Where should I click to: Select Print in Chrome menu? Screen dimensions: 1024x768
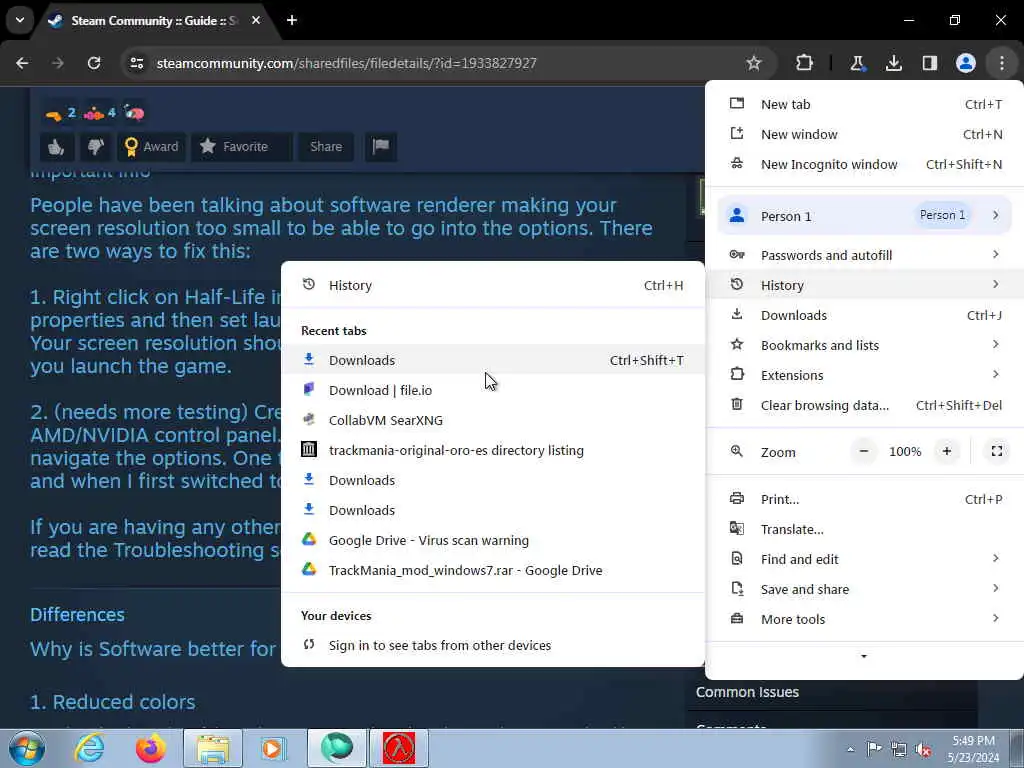864,500
